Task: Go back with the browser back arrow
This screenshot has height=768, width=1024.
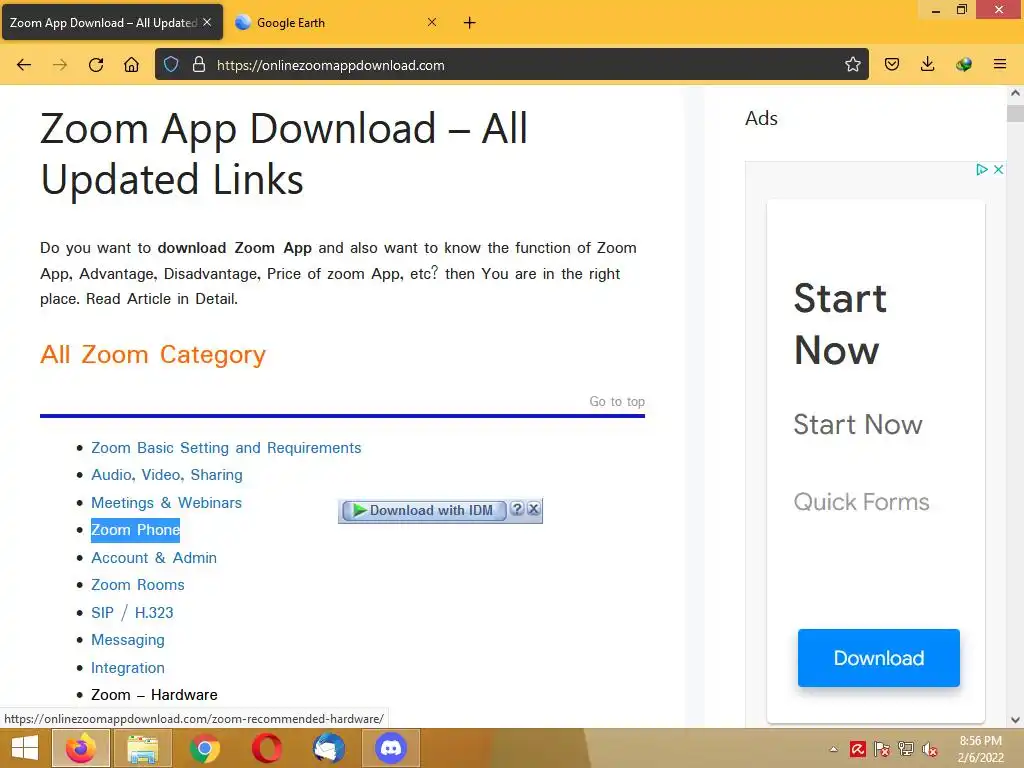Action: (x=24, y=65)
